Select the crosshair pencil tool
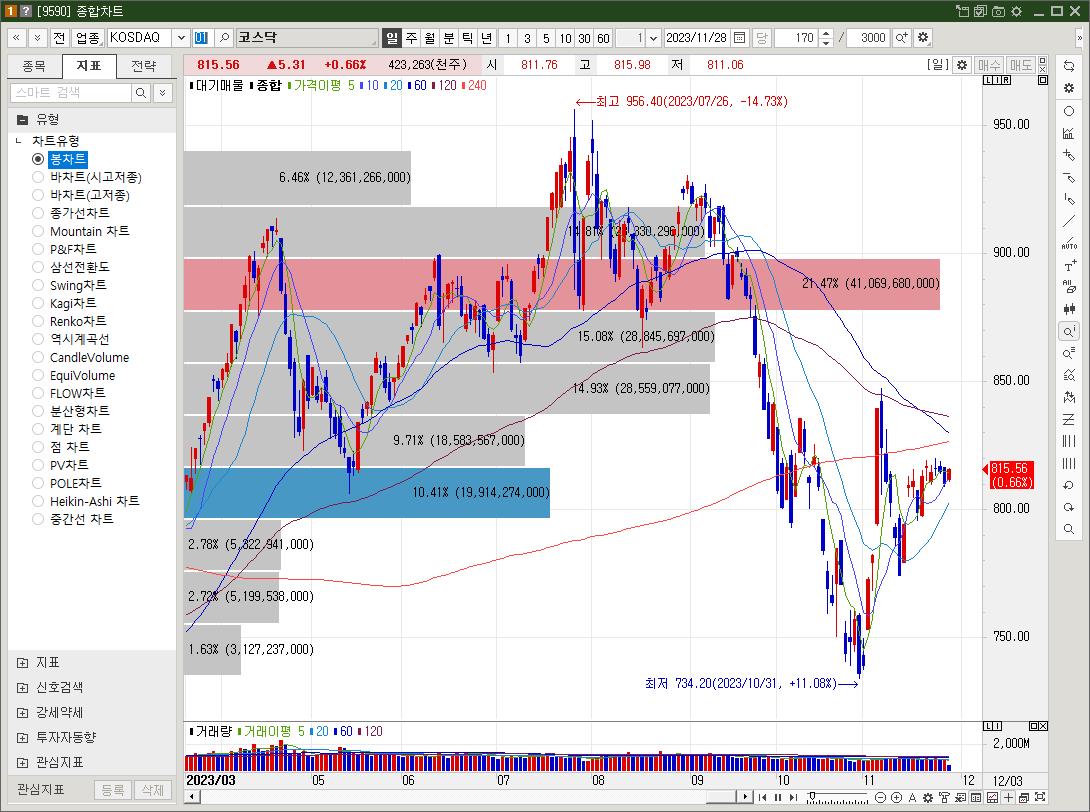This screenshot has width=1090, height=812. click(1068, 155)
